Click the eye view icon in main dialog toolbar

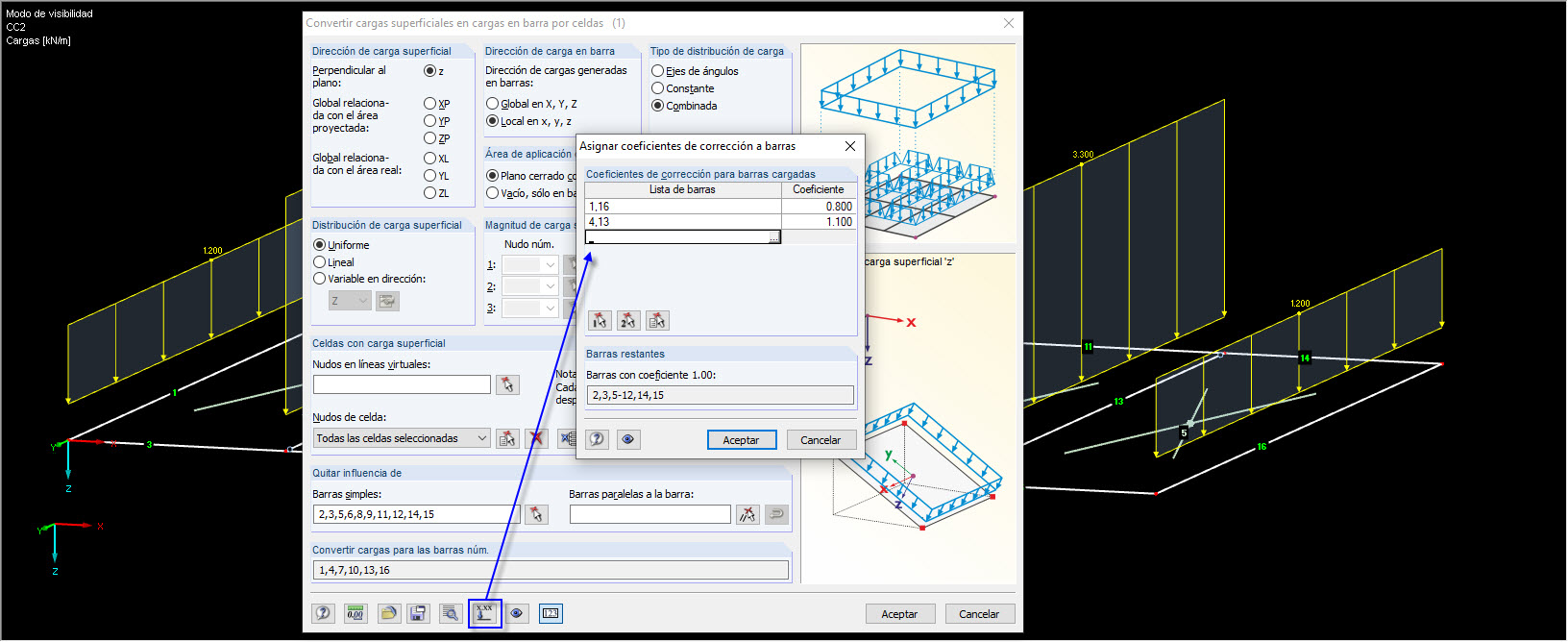point(517,613)
